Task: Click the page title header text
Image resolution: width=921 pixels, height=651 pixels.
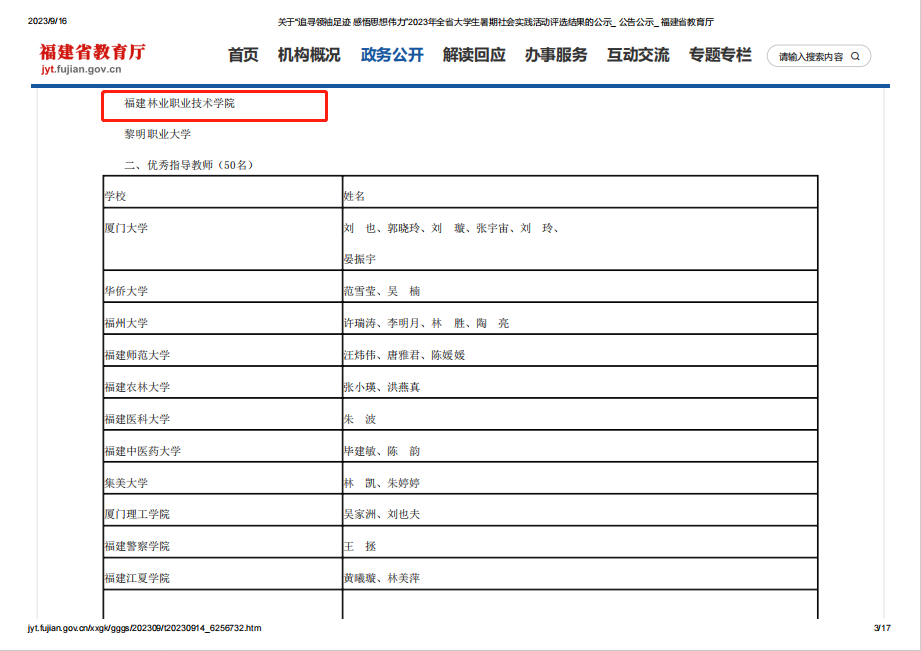Action: coord(496,22)
